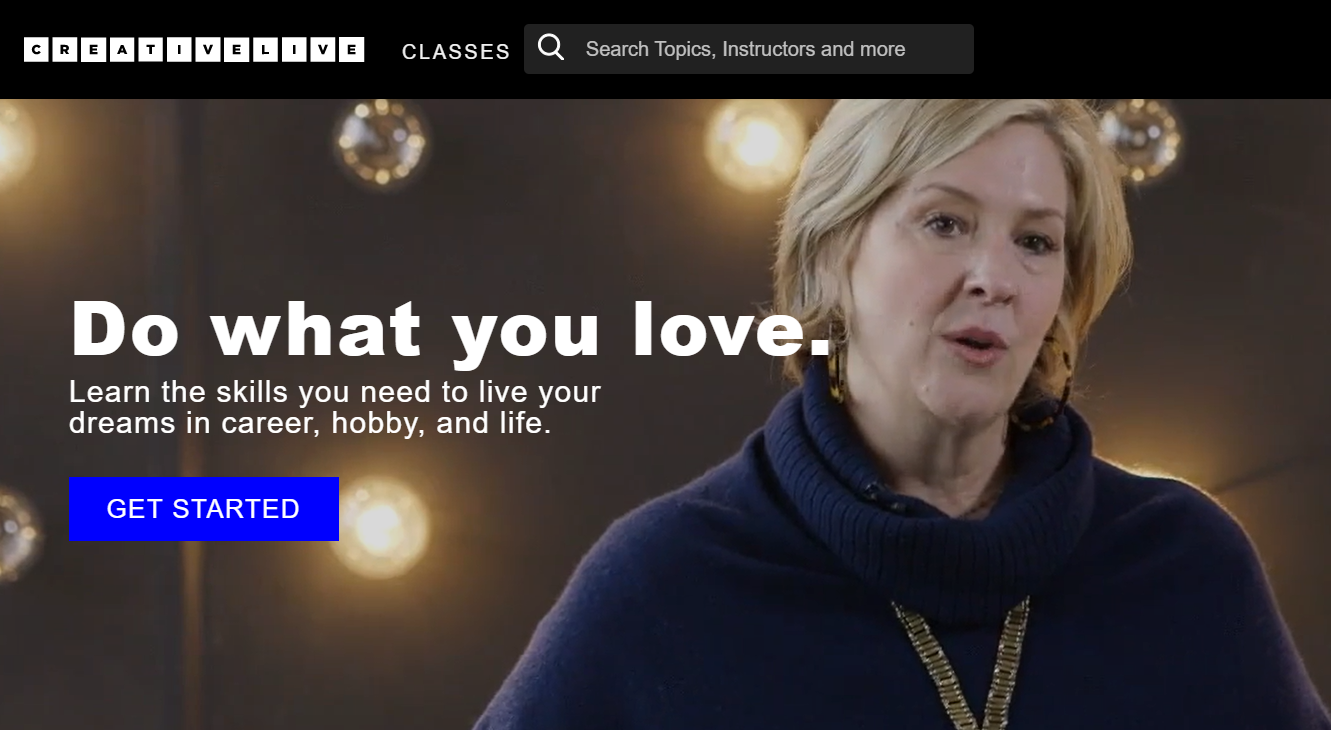
Task: Click the first "C" tile of the logo
Action: 36,50
